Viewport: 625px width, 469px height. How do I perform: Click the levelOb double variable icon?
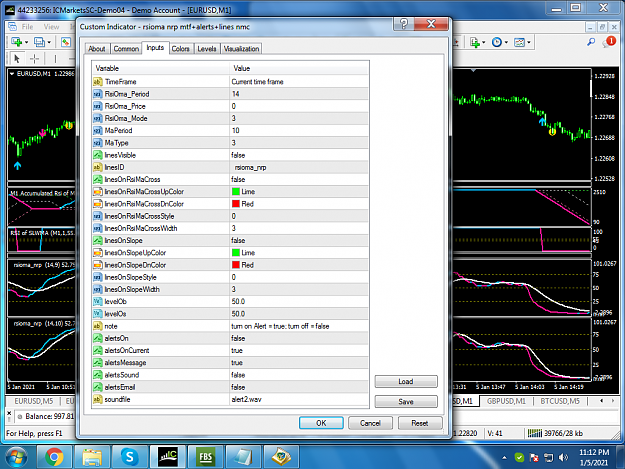pyautogui.click(x=98, y=302)
